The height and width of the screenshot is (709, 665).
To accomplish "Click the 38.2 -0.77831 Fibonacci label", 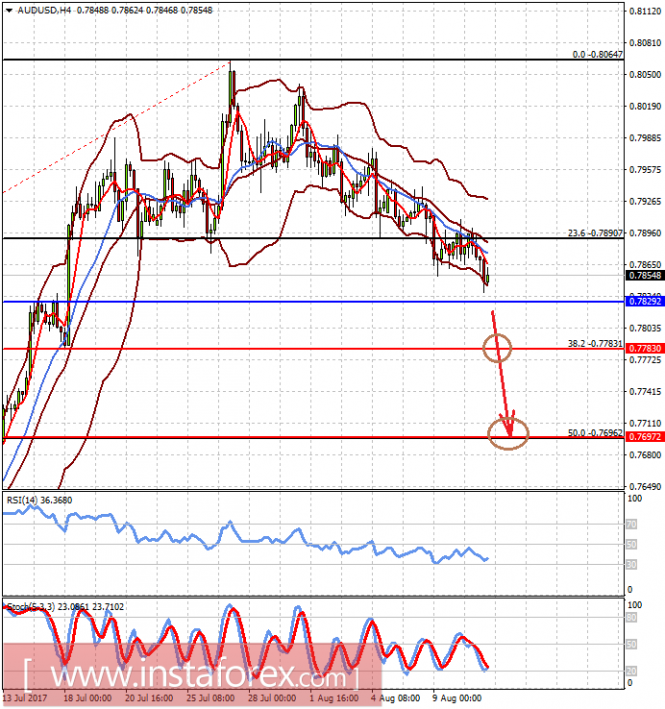I will [x=595, y=344].
